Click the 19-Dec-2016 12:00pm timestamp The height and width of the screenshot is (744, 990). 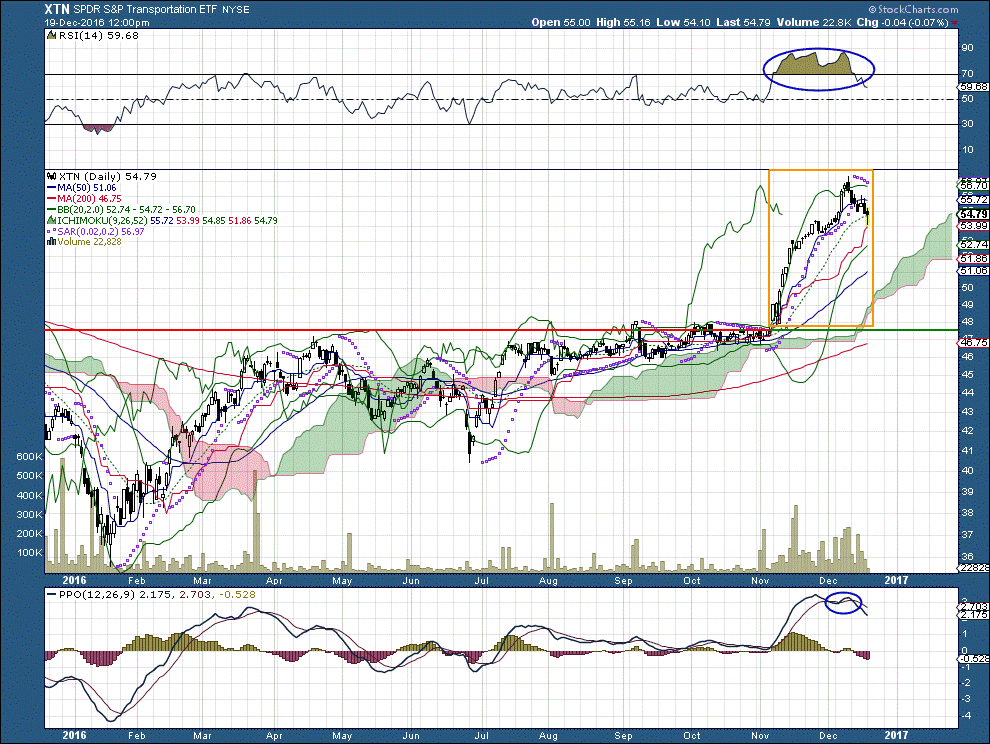[x=97, y=22]
